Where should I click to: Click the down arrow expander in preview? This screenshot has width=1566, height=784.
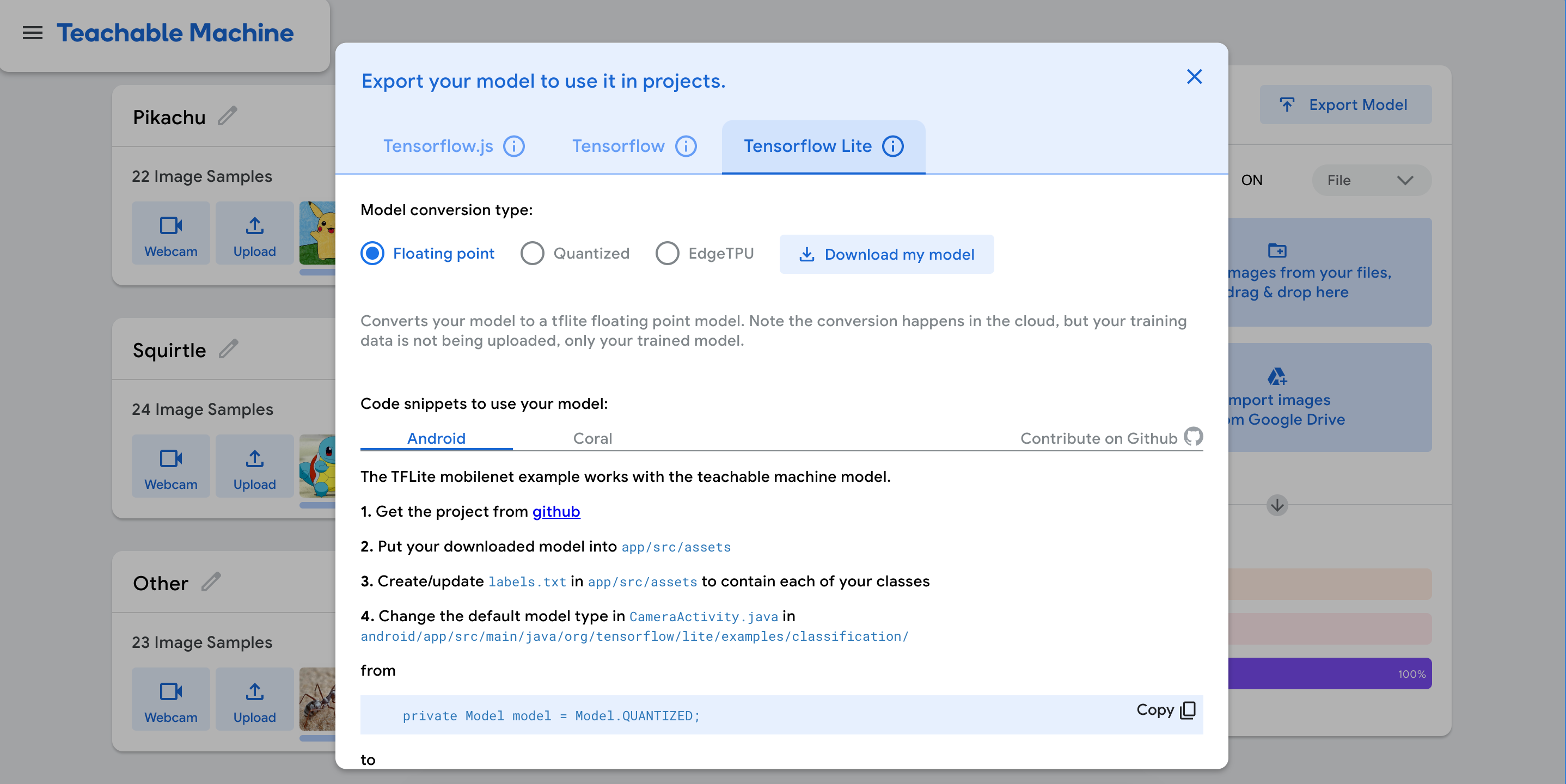1277,505
